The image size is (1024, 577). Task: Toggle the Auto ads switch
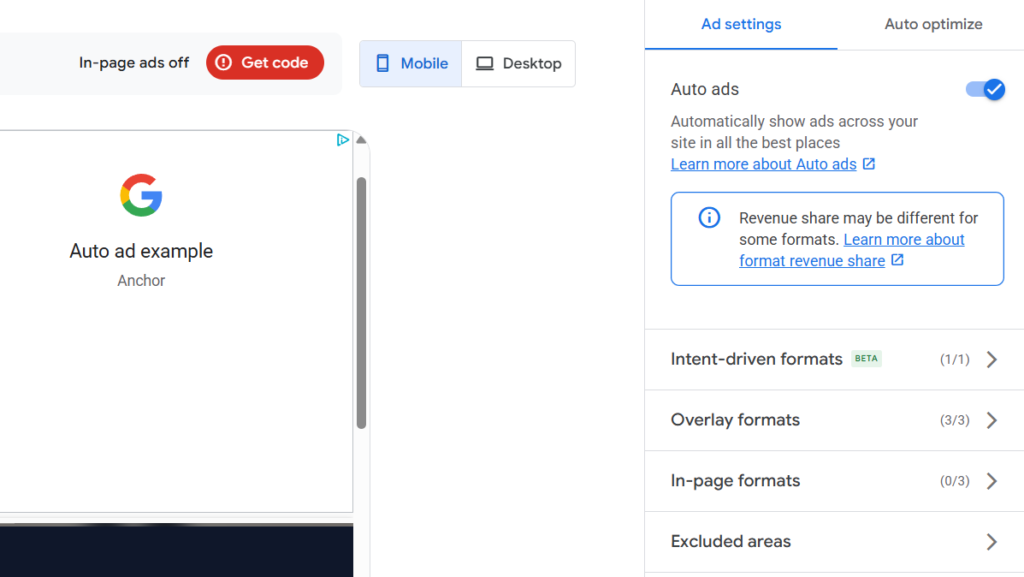click(x=985, y=89)
